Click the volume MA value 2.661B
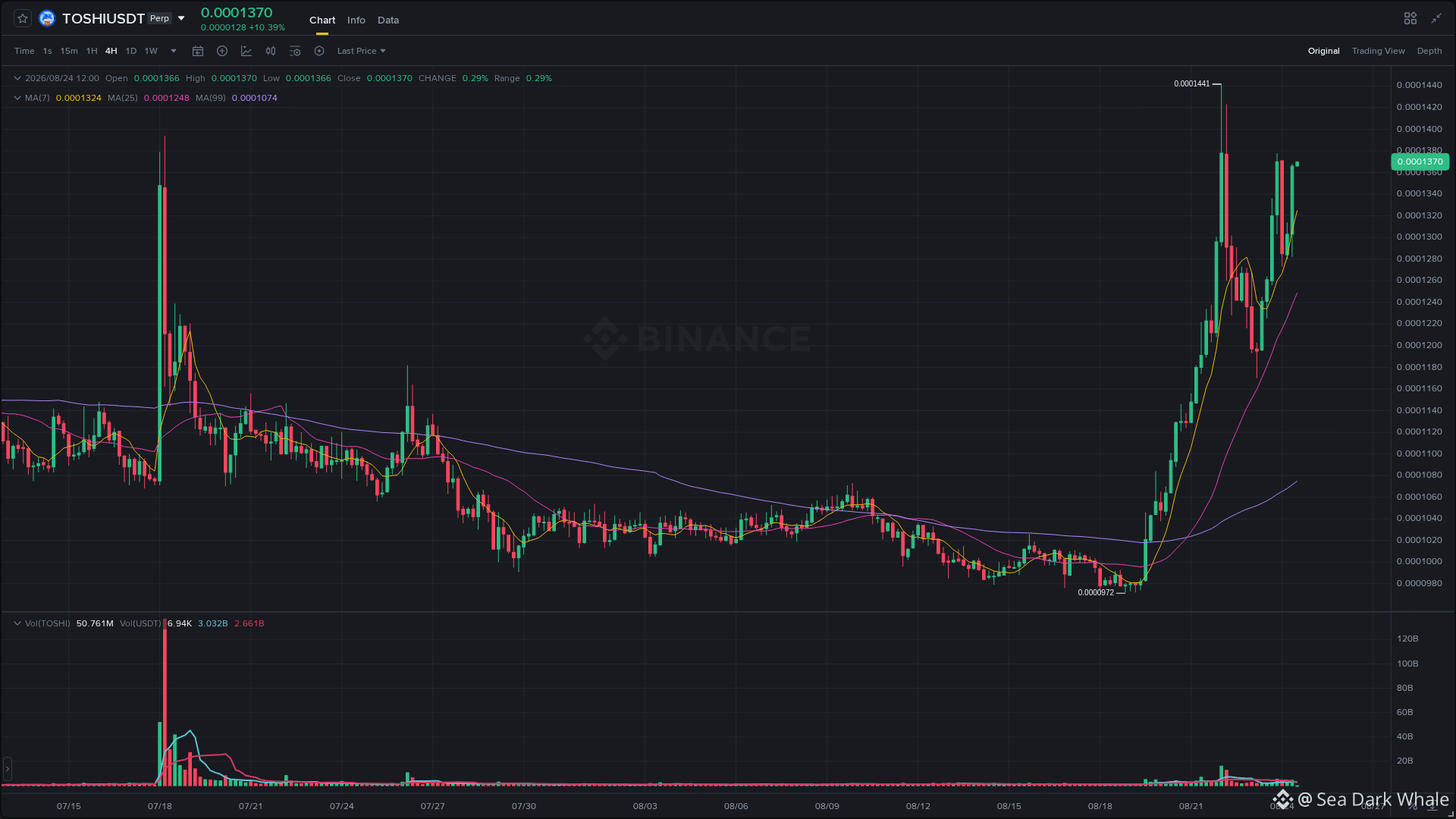Image resolution: width=1456 pixels, height=819 pixels. [x=249, y=623]
